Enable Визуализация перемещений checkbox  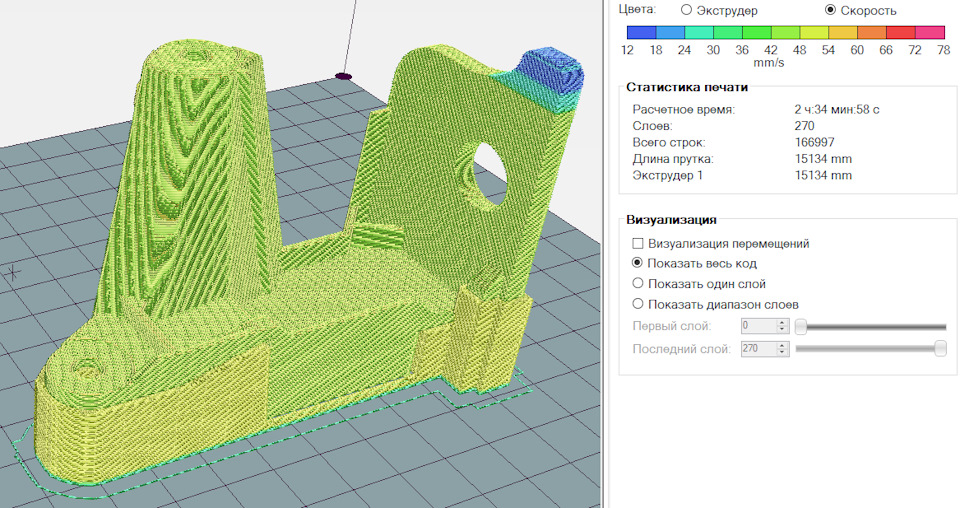click(637, 244)
